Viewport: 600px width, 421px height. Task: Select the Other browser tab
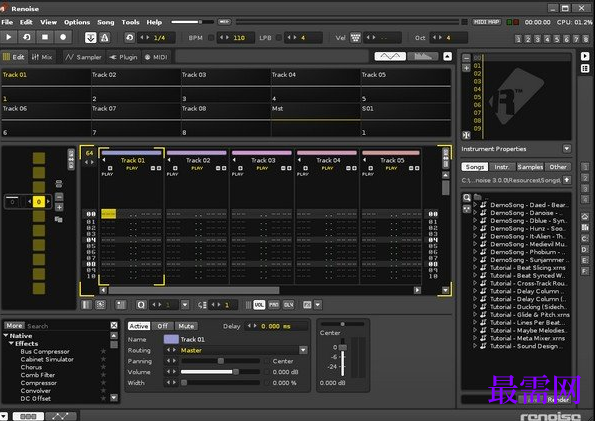(558, 167)
